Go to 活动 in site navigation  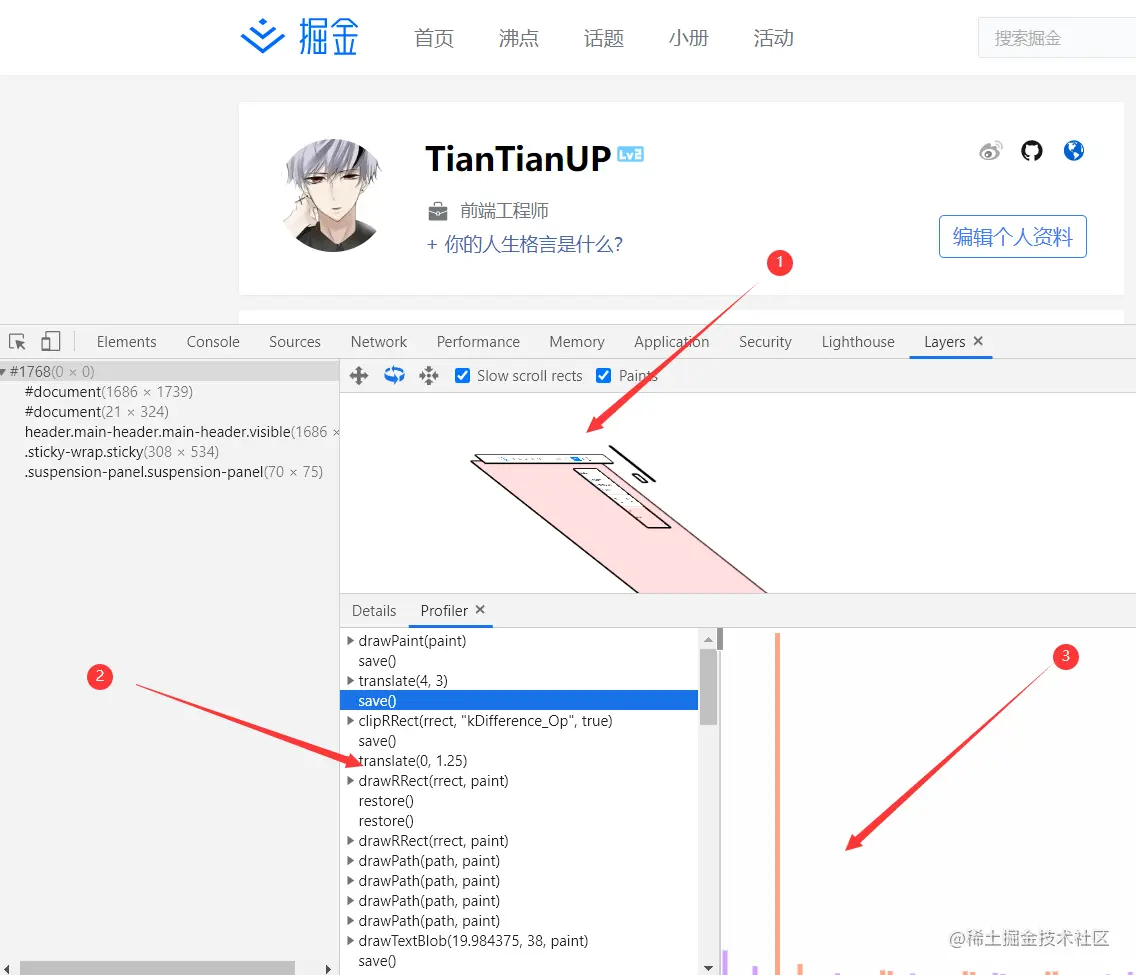[x=773, y=38]
